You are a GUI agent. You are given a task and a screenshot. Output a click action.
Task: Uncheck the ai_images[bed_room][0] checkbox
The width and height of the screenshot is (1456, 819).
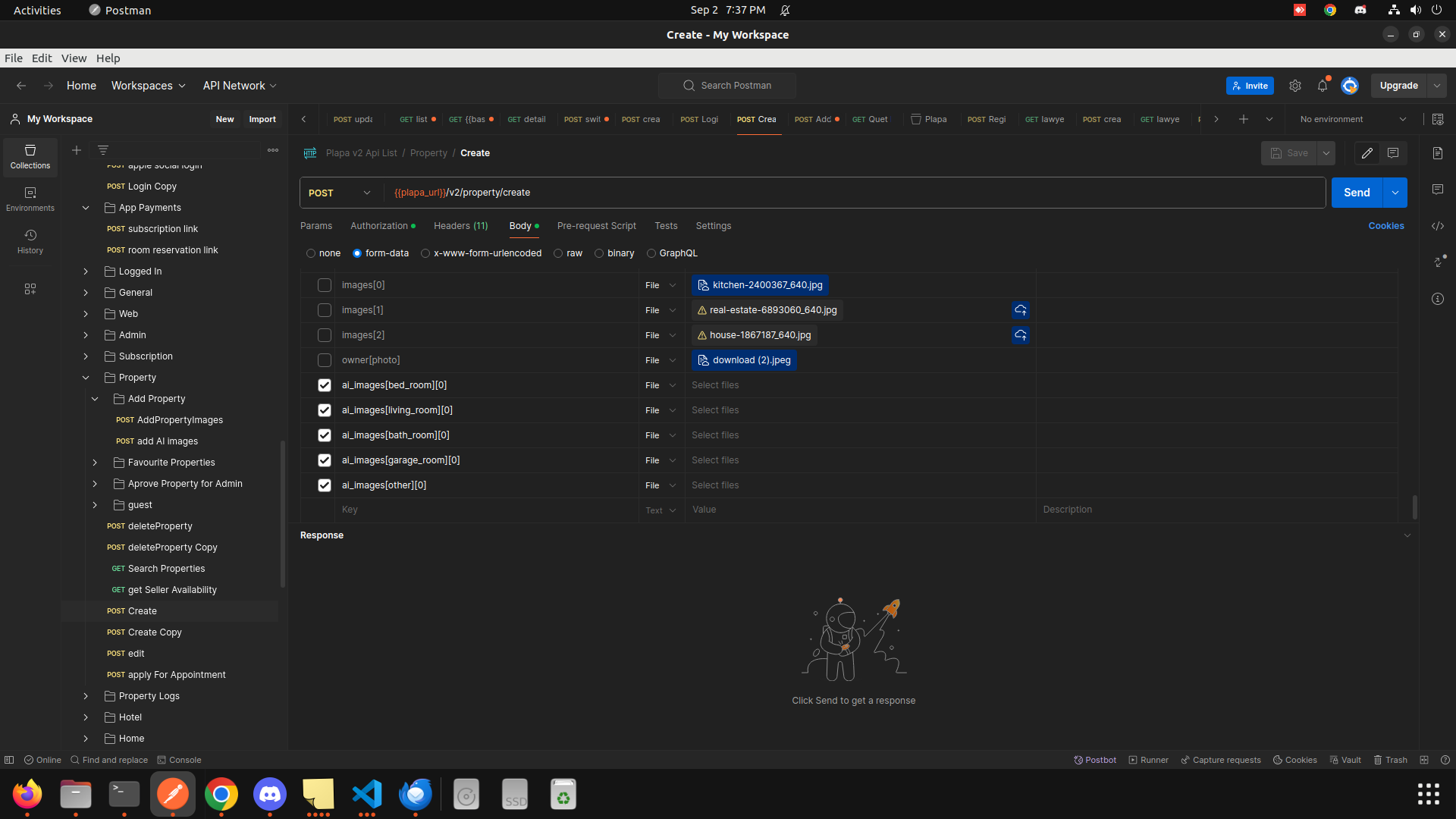tap(325, 385)
